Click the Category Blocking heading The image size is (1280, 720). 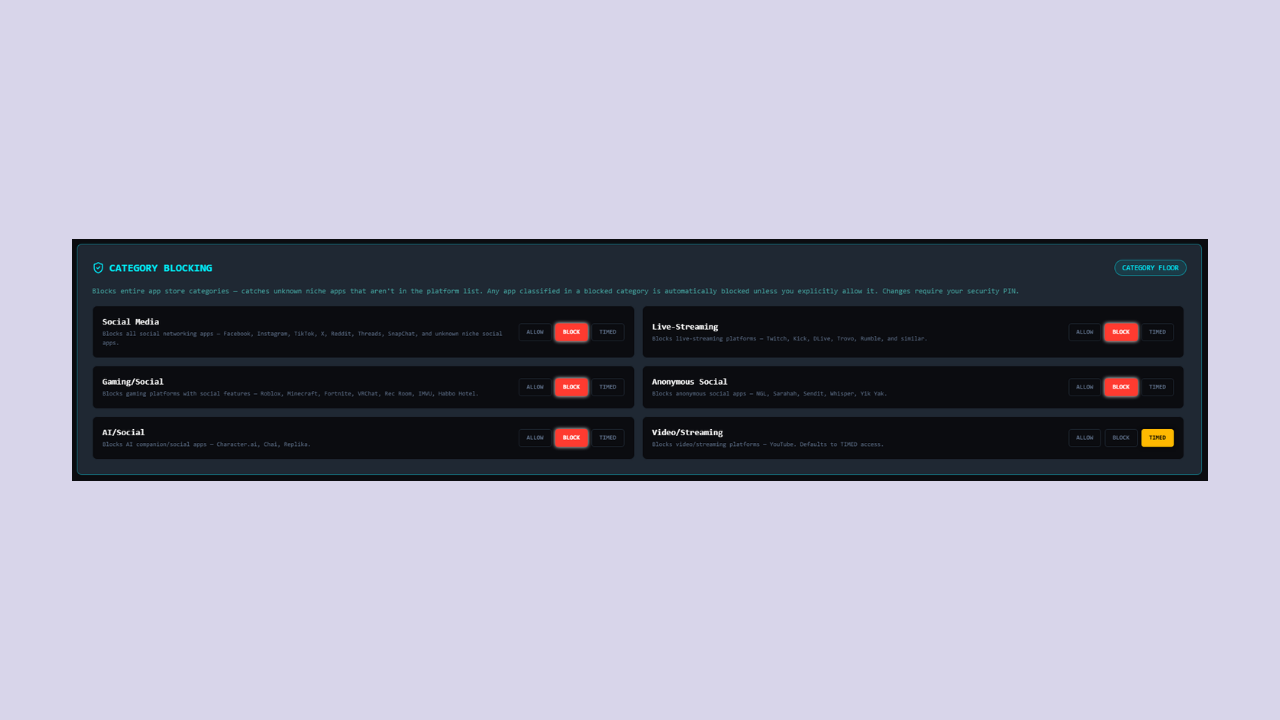click(160, 268)
